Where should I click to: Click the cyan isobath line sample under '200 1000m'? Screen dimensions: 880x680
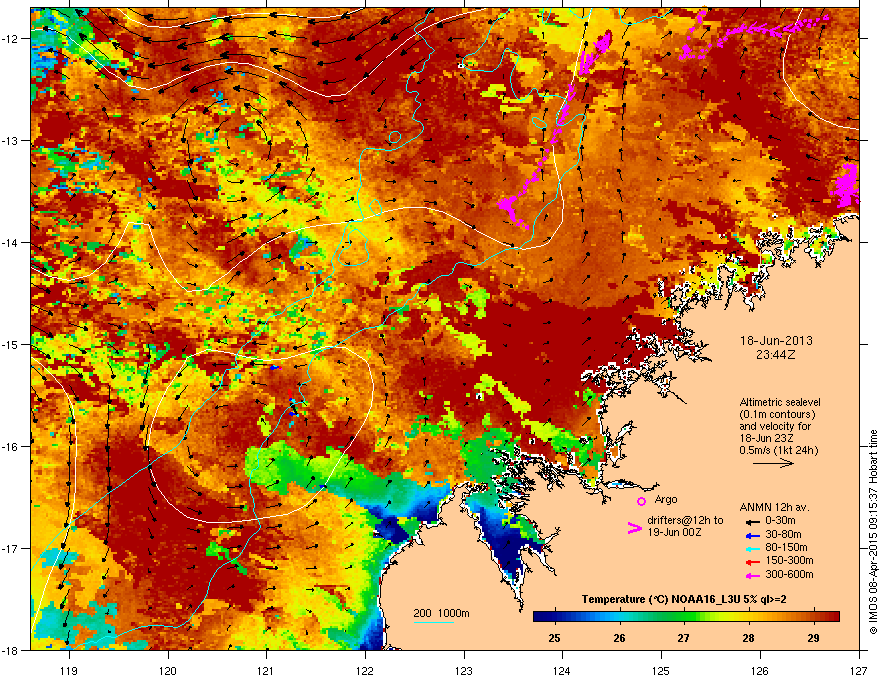pos(433,622)
